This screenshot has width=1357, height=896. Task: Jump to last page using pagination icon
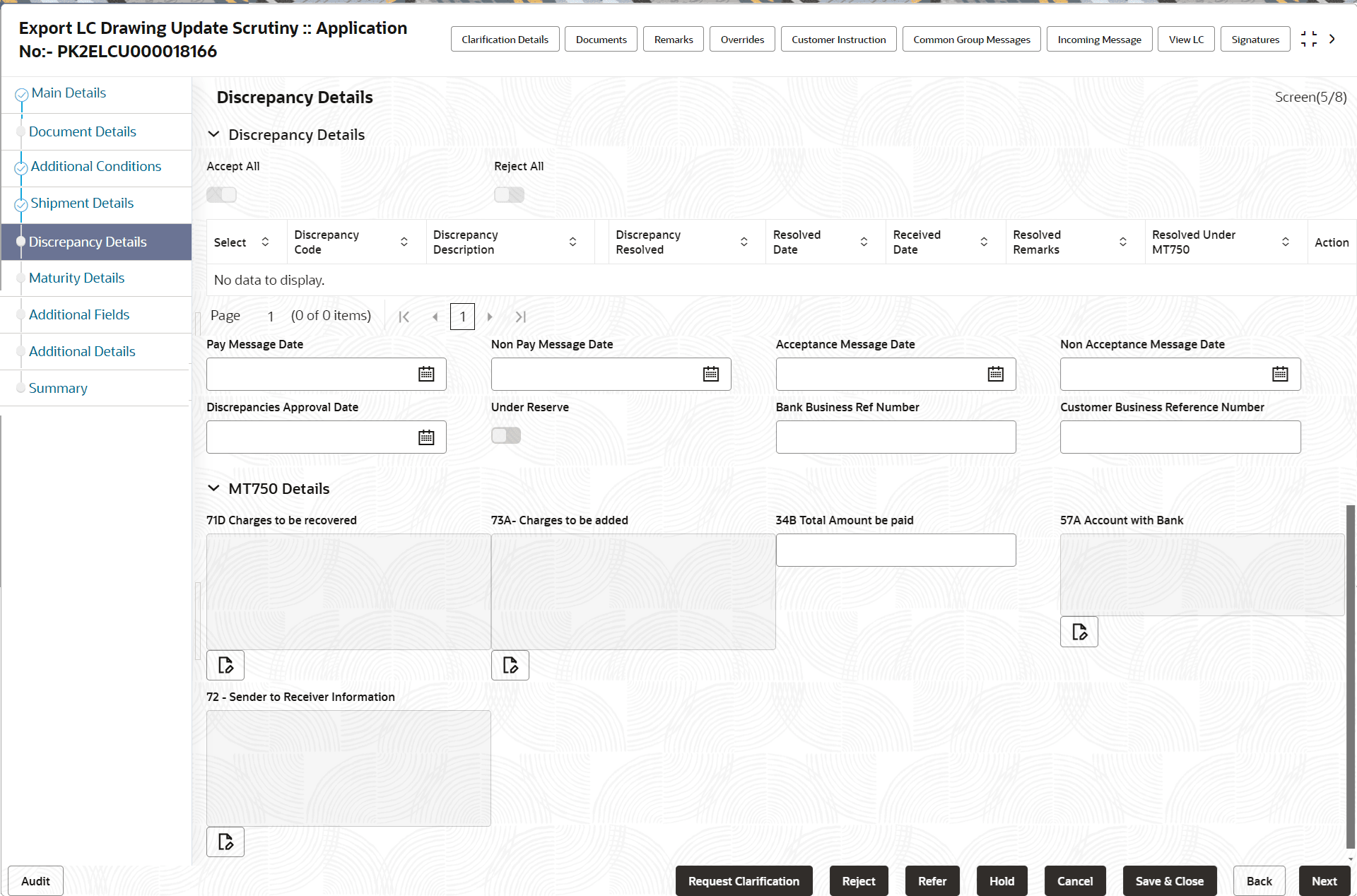(521, 317)
